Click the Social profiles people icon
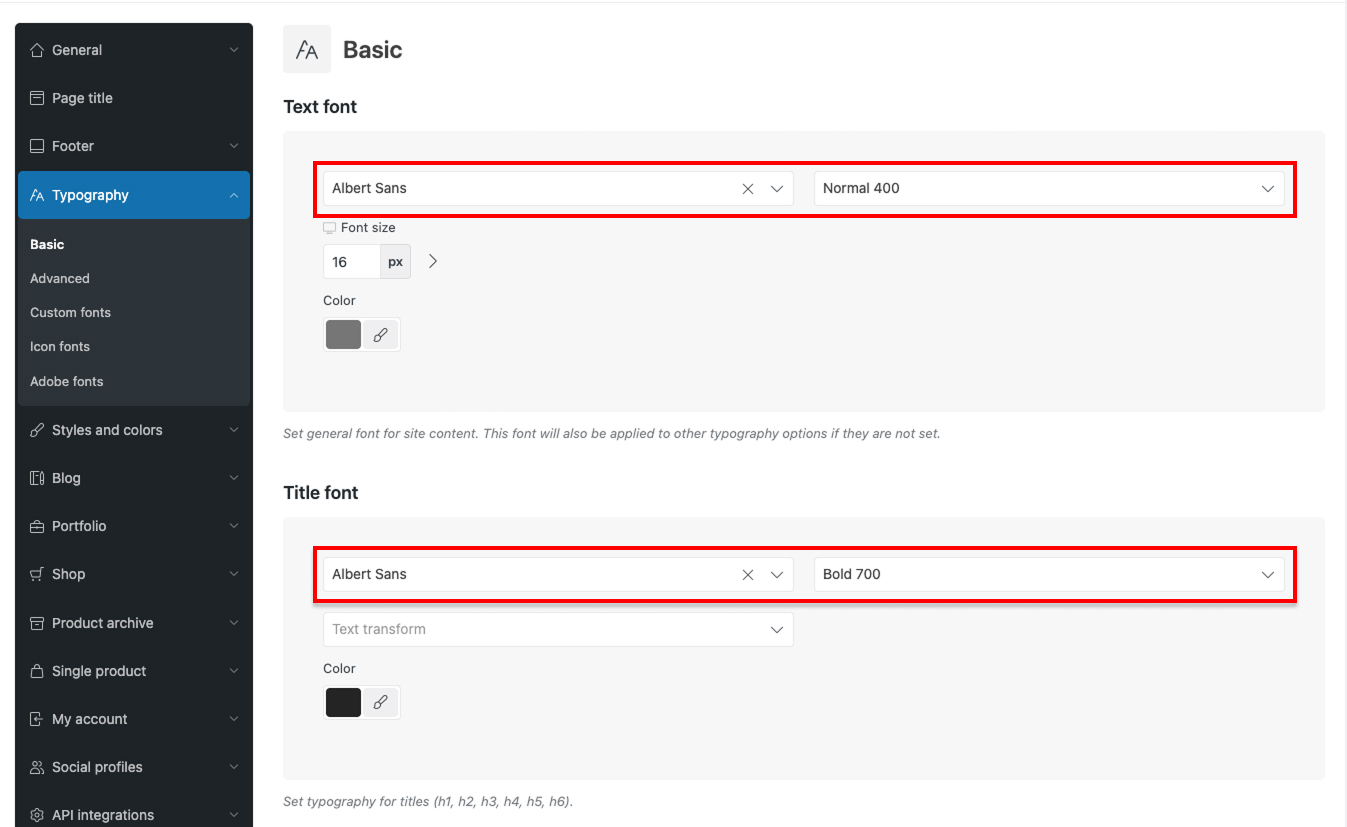1347x827 pixels. tap(37, 767)
